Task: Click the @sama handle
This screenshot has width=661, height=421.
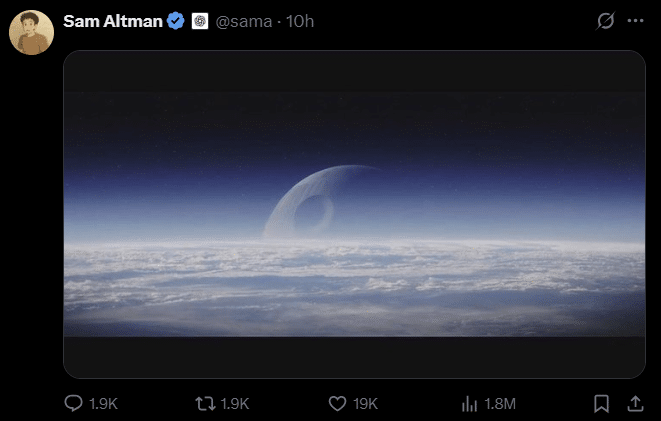Action: (x=244, y=21)
